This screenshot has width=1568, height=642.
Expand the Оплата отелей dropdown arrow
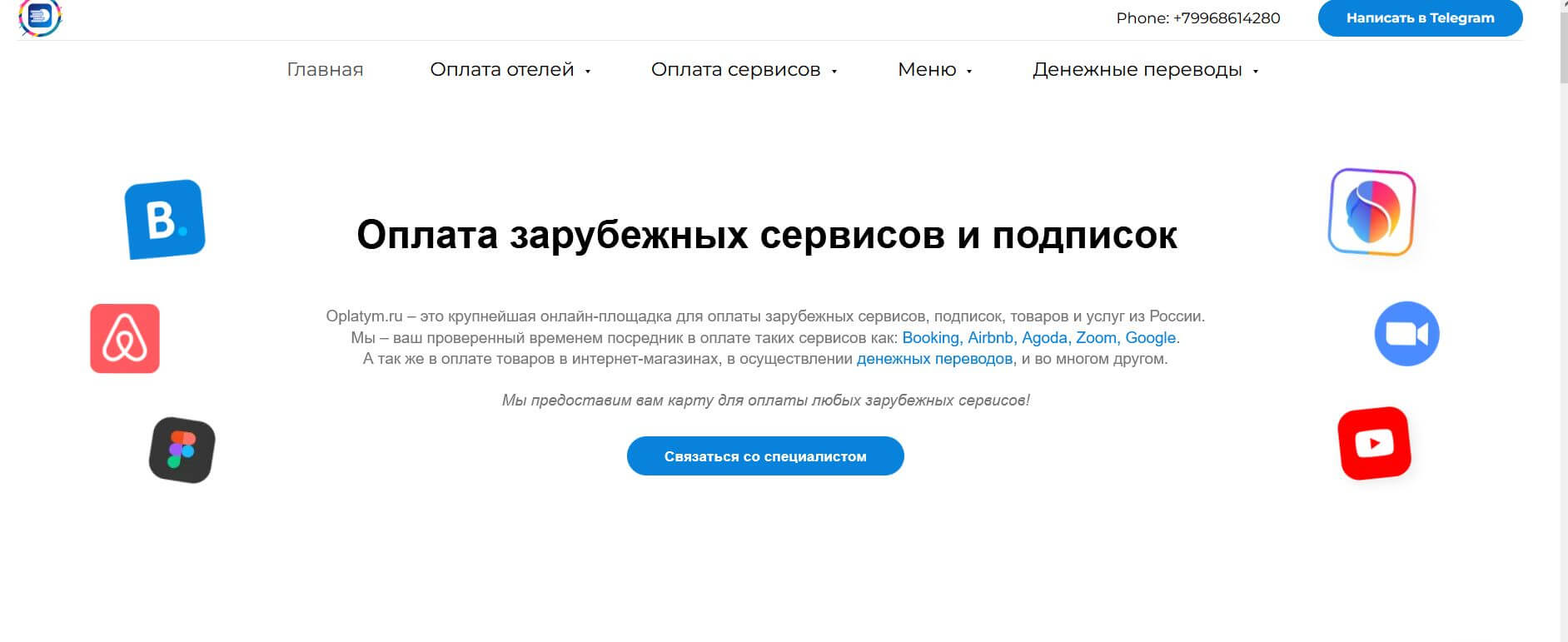(x=588, y=72)
